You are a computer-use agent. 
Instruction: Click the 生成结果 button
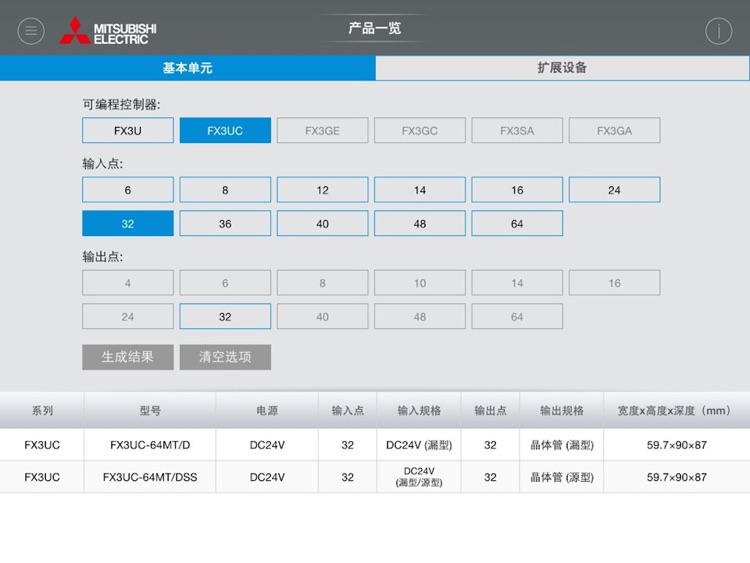pyautogui.click(x=128, y=357)
